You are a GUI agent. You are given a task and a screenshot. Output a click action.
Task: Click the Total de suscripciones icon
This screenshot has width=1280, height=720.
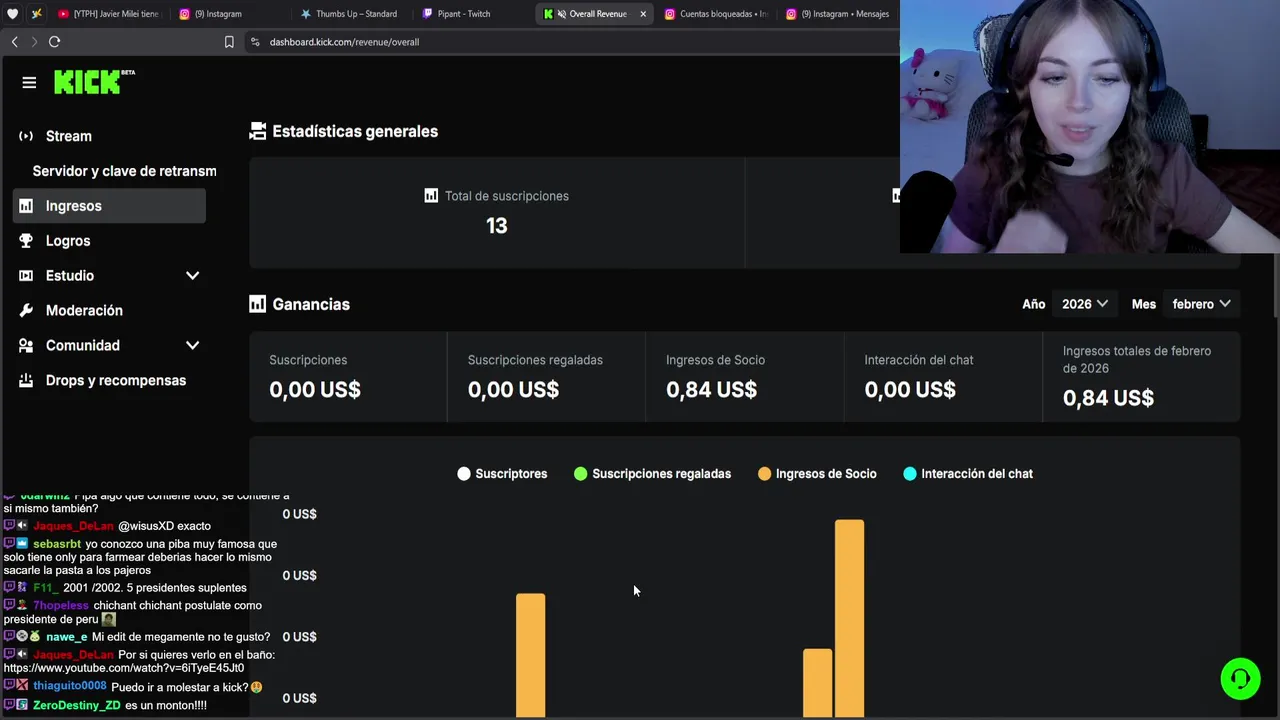click(431, 196)
